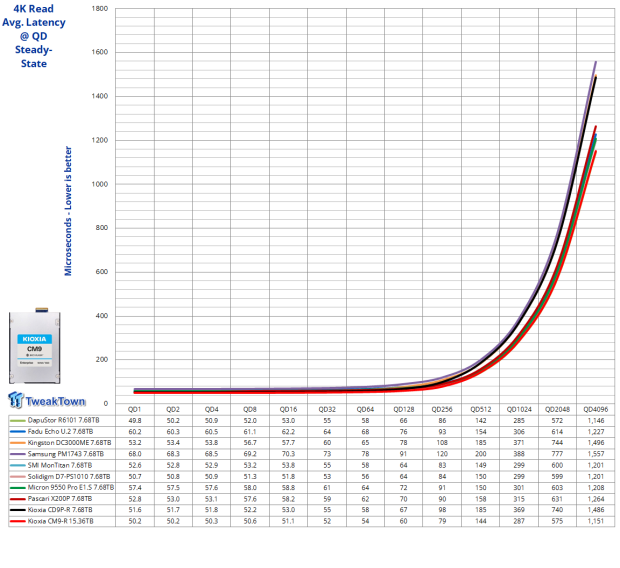Viewport: 620px width, 568px height.
Task: Click the QD32 x-axis label
Action: click(x=327, y=409)
